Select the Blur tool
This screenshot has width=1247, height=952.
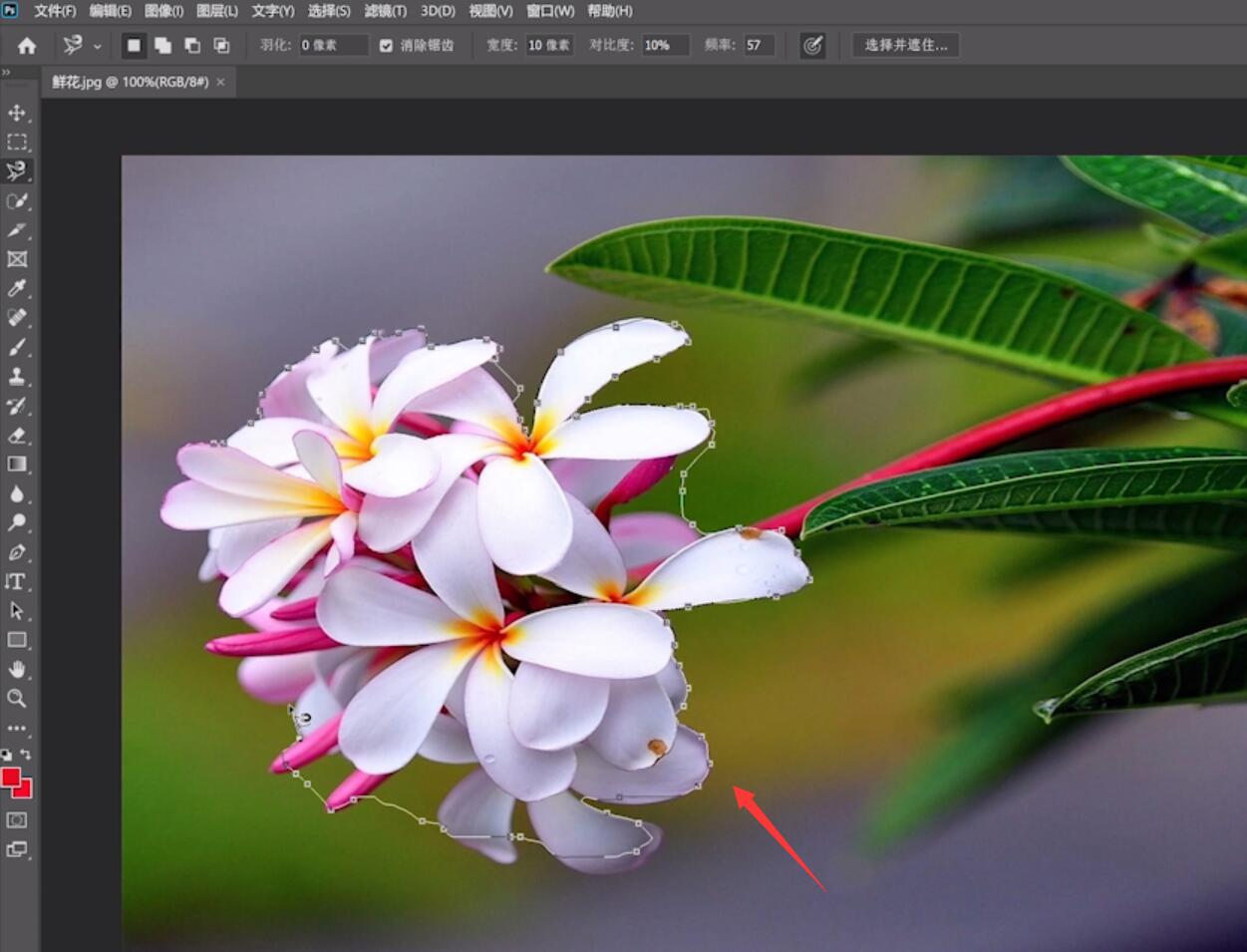click(17, 493)
